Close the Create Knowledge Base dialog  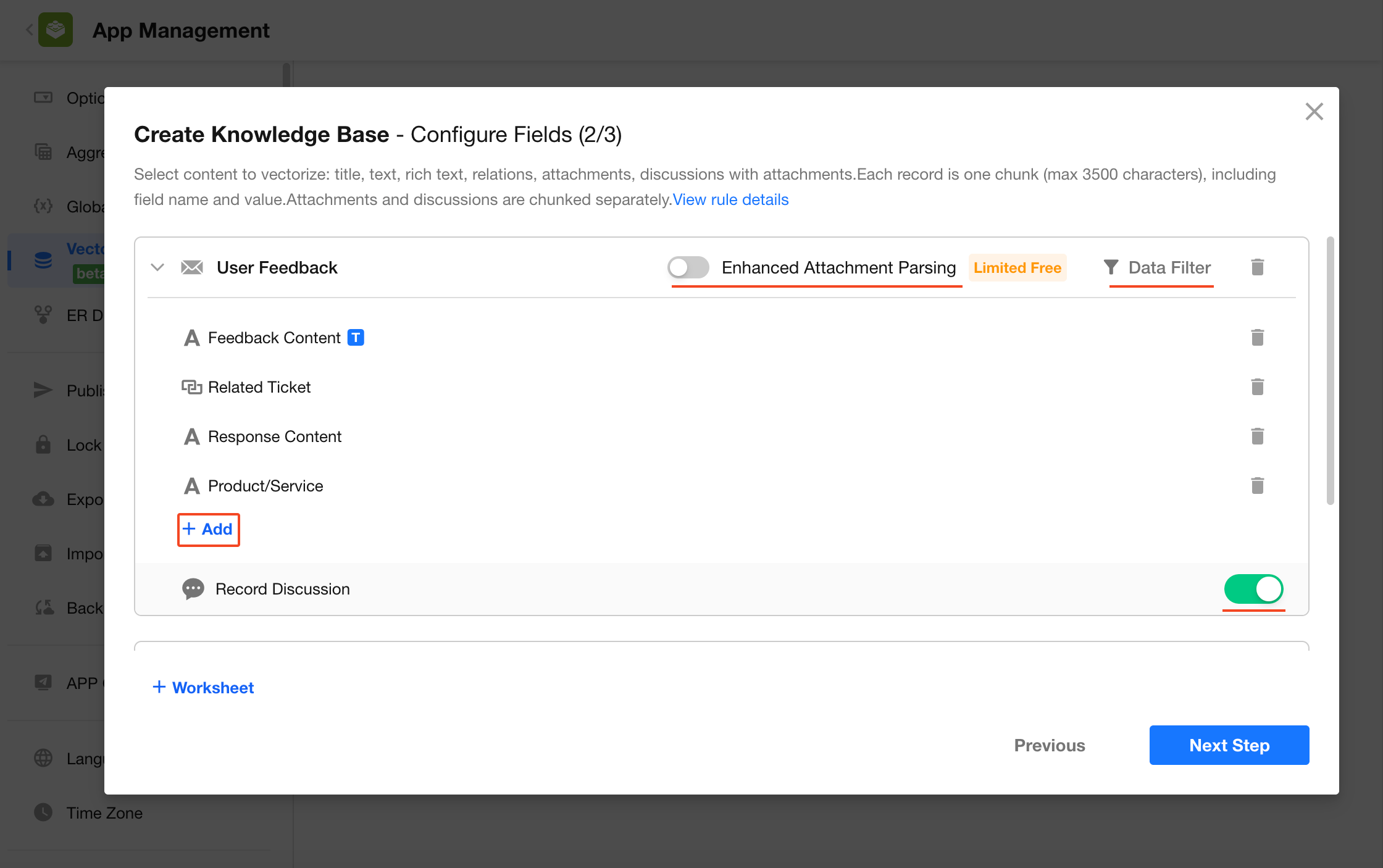1314,112
